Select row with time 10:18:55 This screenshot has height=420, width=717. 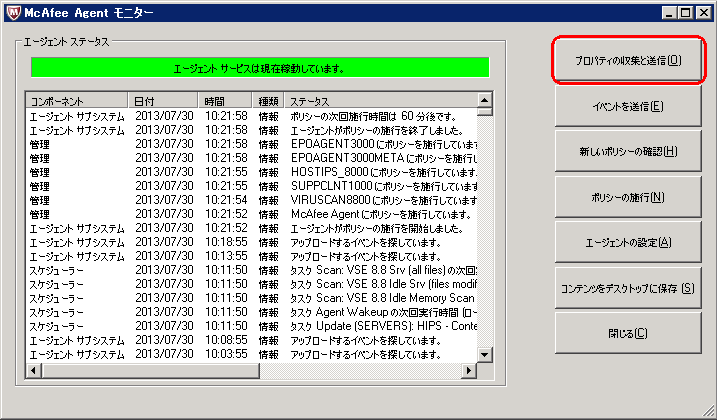tap(251, 242)
